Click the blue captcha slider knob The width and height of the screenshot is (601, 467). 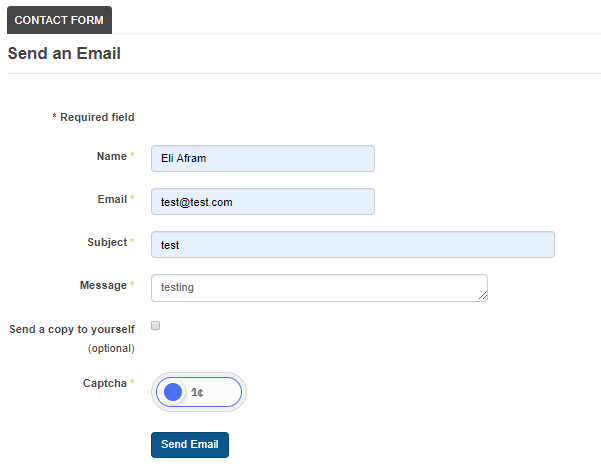(x=173, y=392)
